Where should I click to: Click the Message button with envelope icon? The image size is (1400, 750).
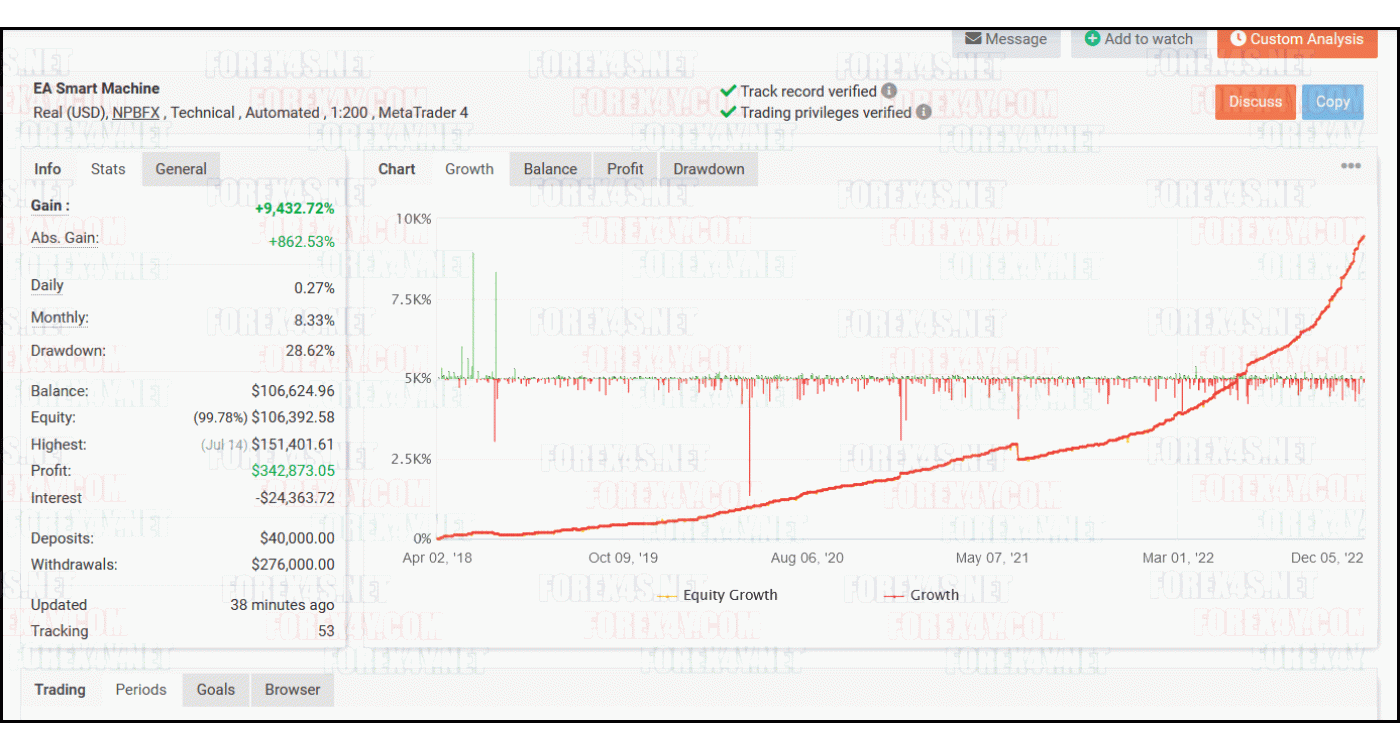[x=1006, y=40]
